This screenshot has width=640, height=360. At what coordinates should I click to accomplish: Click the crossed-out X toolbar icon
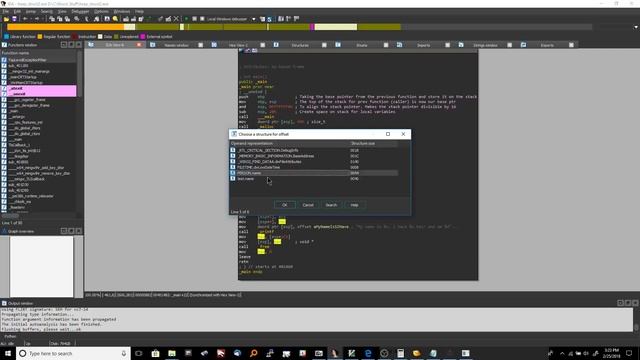coord(176,19)
